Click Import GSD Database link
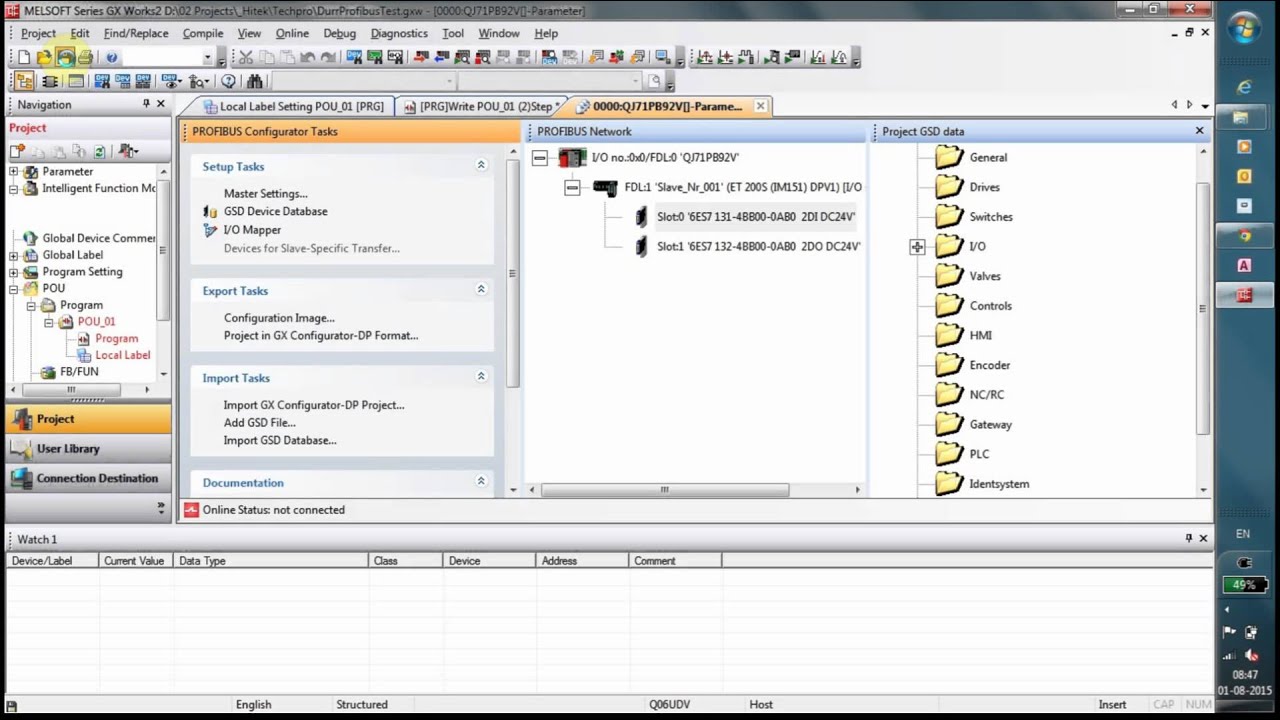Image resolution: width=1280 pixels, height=720 pixels. (x=280, y=441)
